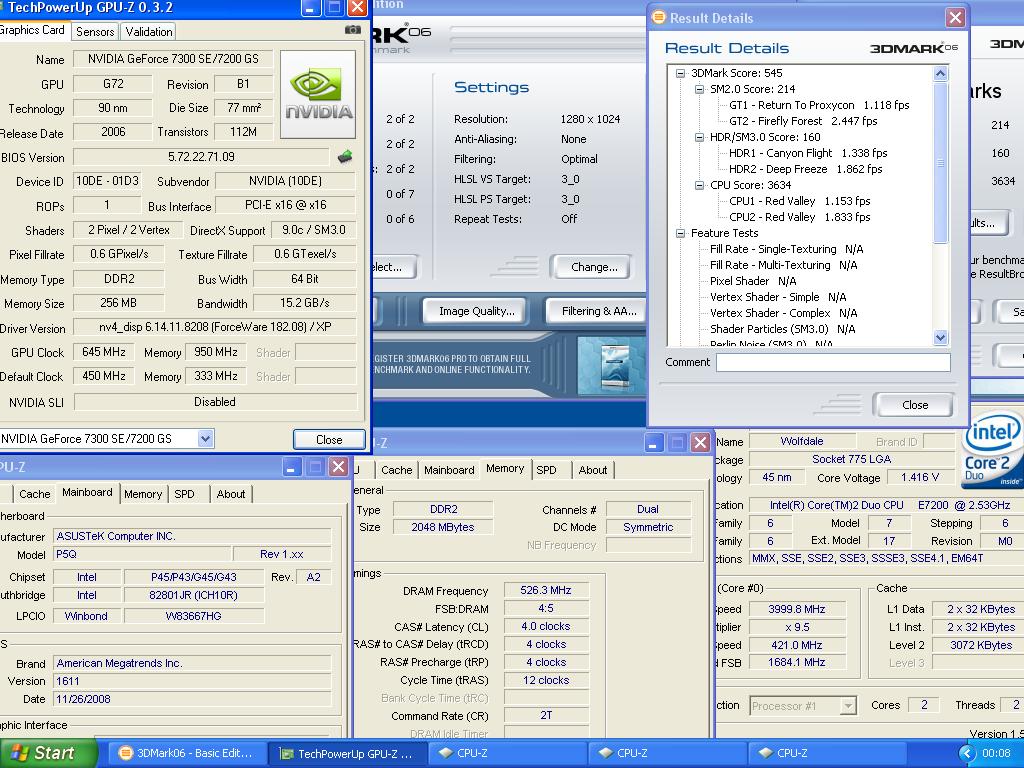
Task: Click the Fill Rate - Single-Texturing entry
Action: tap(786, 249)
